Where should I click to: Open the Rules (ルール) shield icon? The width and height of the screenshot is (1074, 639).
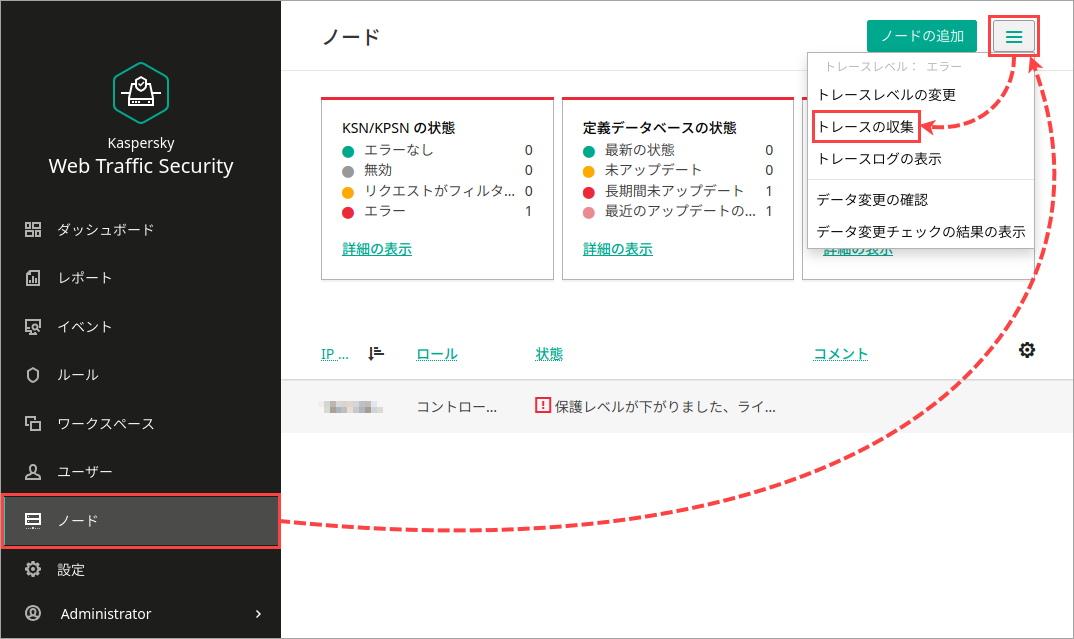[x=33, y=375]
